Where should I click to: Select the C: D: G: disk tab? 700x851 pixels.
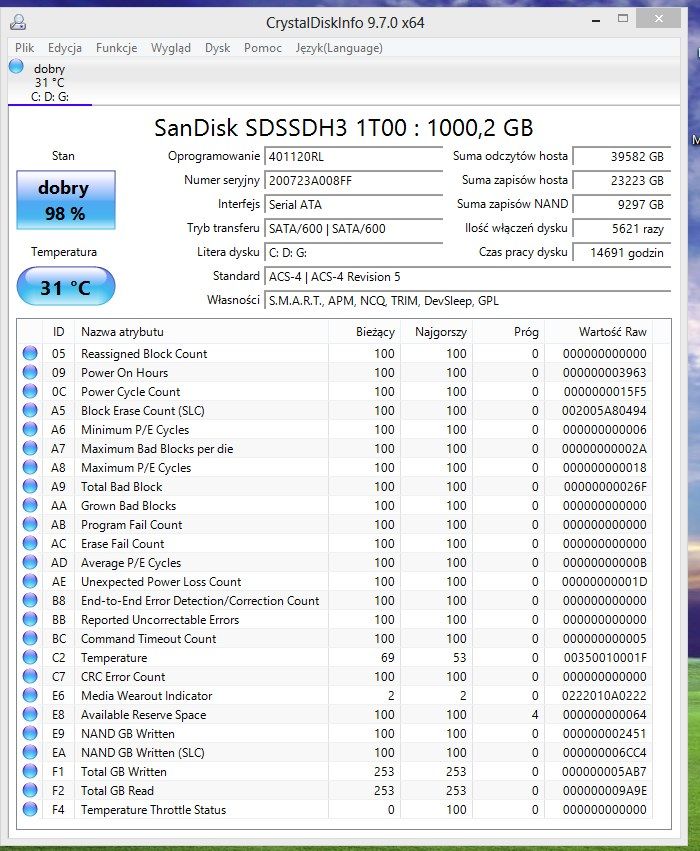[50, 82]
